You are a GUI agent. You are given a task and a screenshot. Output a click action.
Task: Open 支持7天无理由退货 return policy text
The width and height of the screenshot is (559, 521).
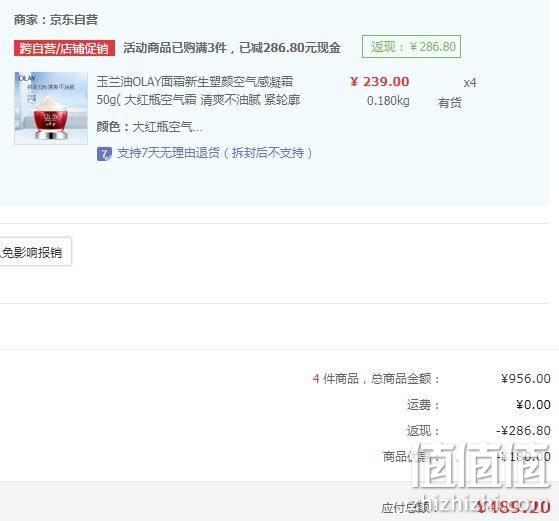click(215, 153)
